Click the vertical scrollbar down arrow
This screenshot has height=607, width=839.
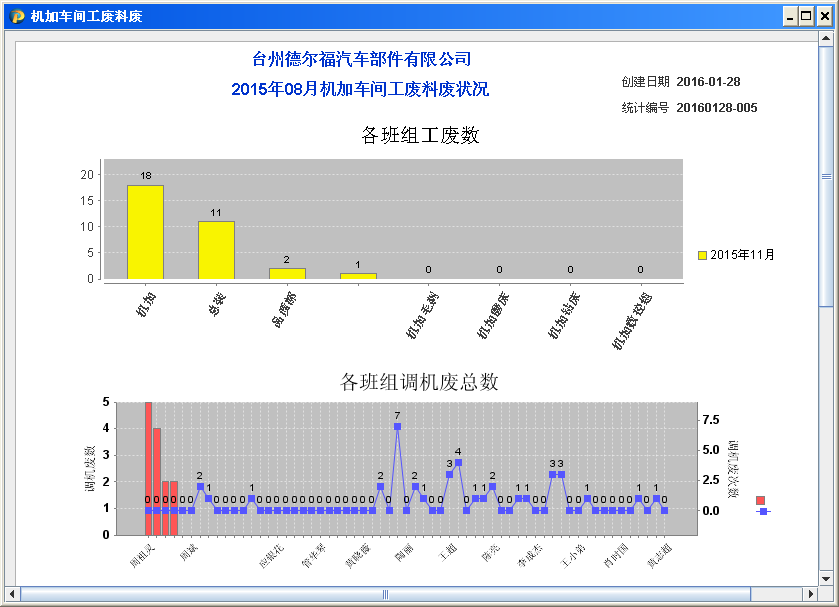(x=826, y=579)
